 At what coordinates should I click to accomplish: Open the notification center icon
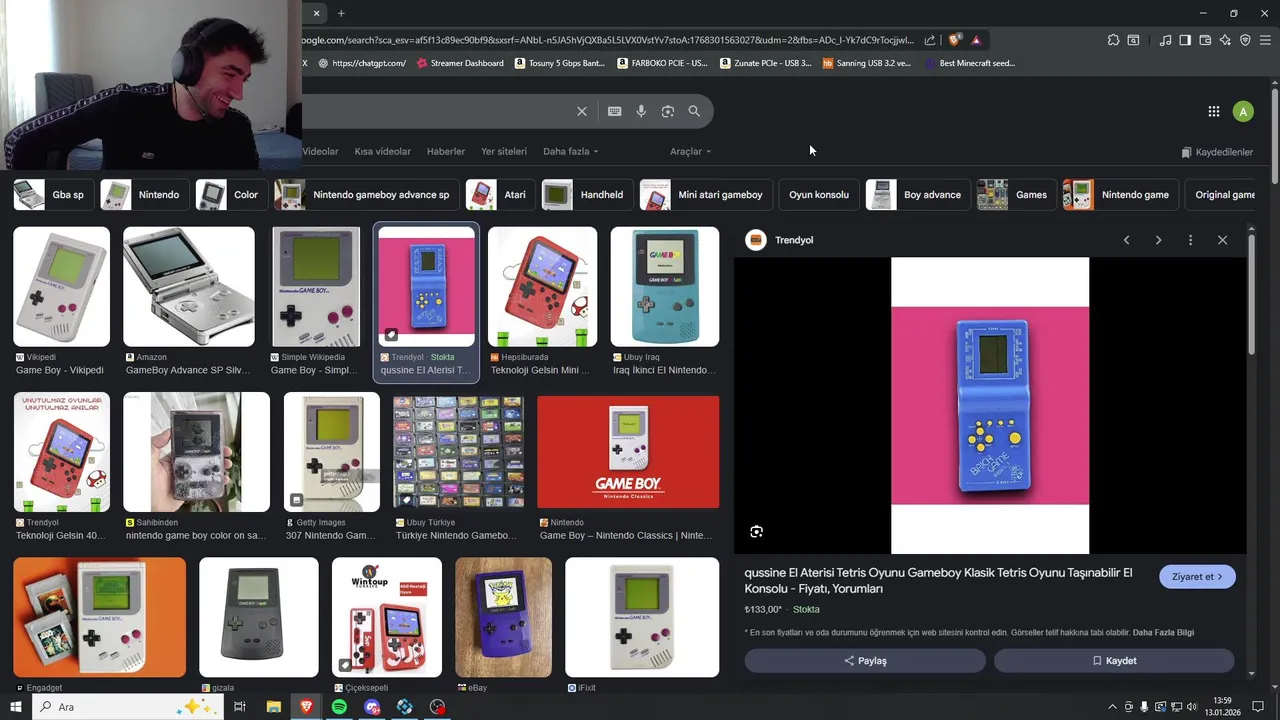pos(1259,707)
